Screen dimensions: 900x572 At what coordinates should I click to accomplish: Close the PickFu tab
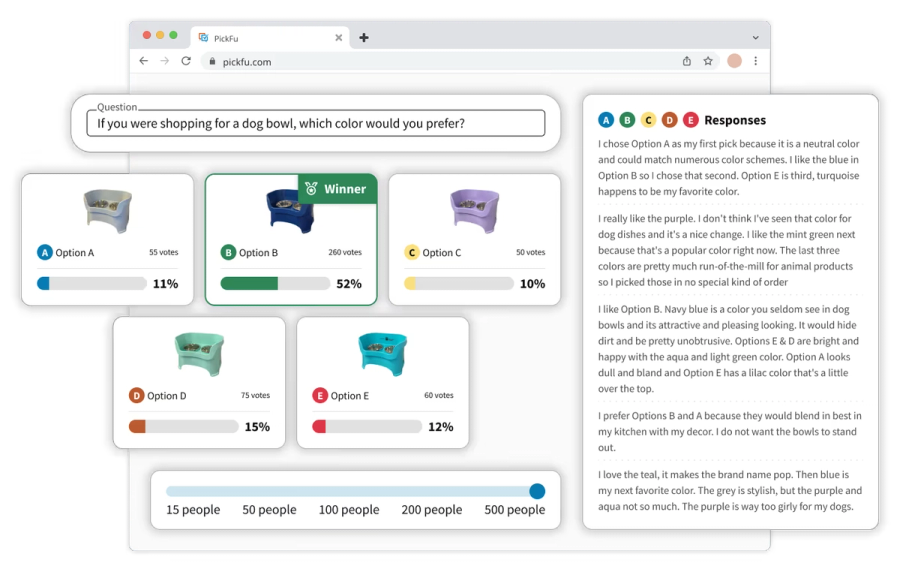point(339,38)
